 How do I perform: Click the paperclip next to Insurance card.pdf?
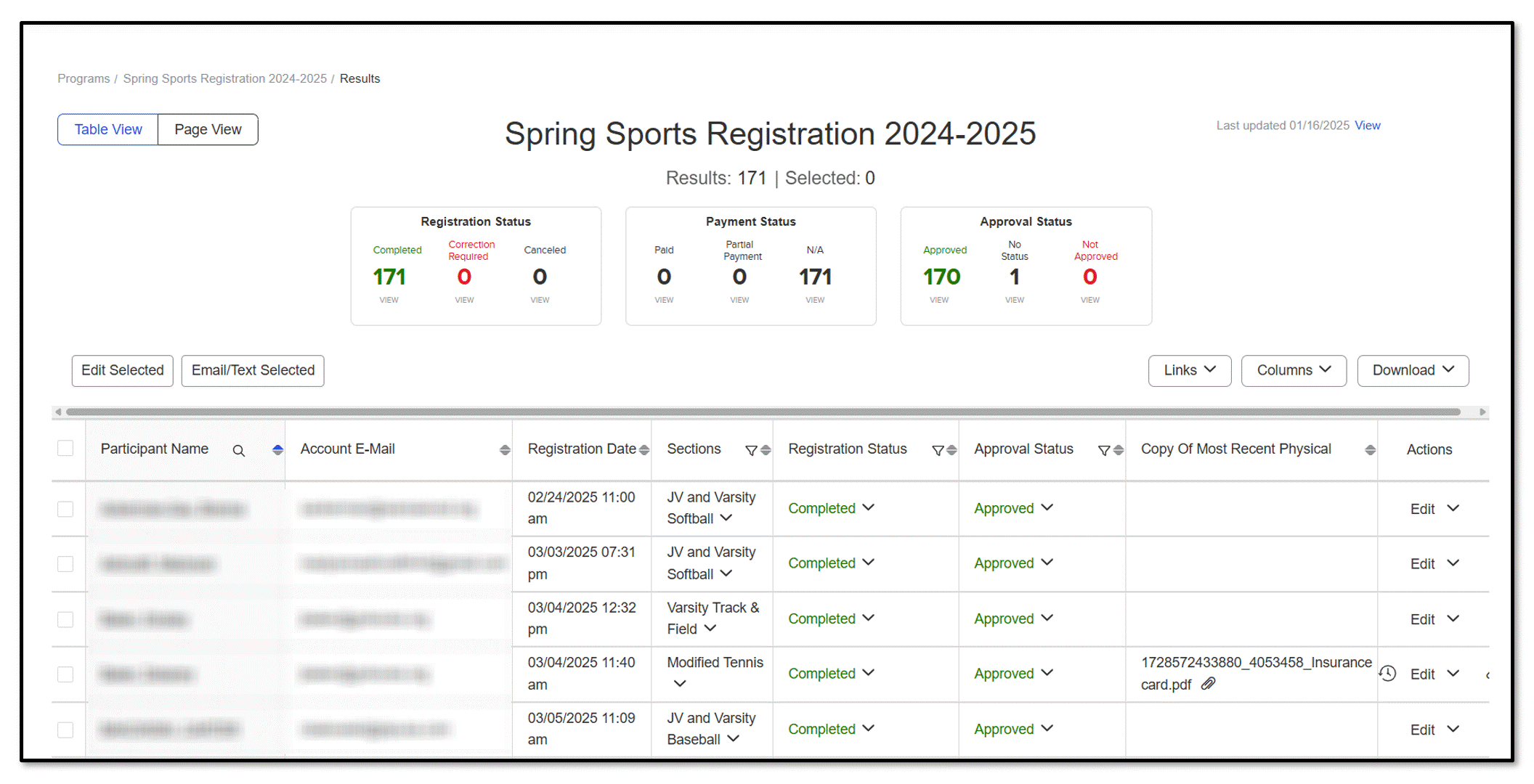click(1208, 684)
